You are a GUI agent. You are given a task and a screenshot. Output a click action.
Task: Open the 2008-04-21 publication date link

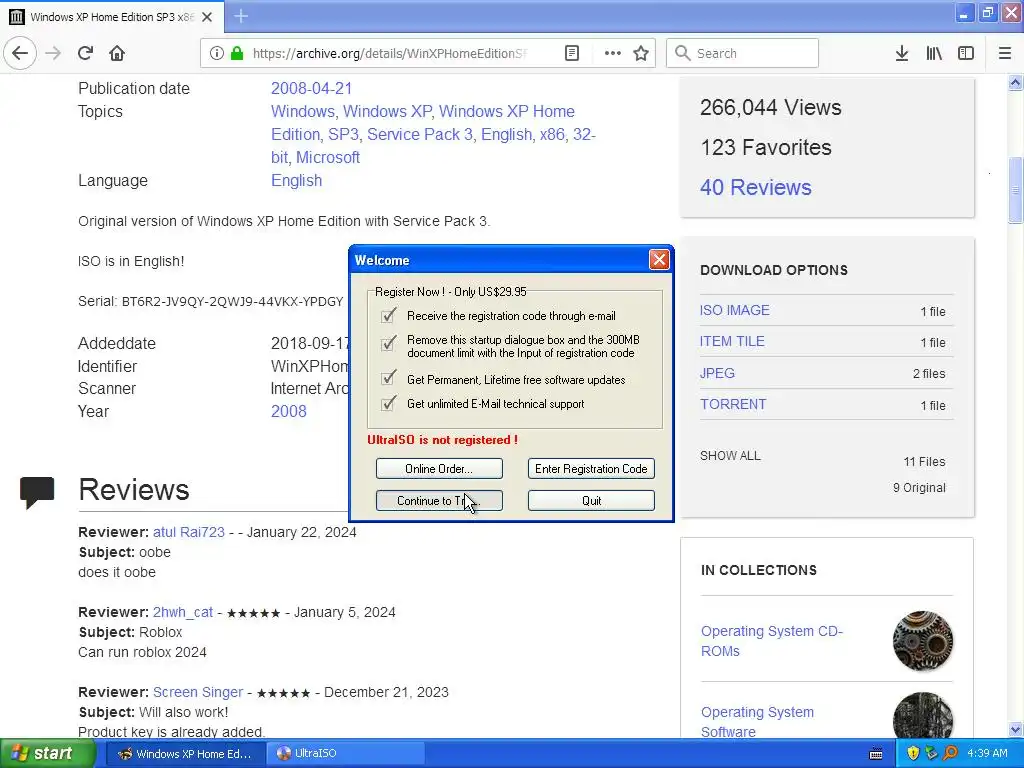312,88
